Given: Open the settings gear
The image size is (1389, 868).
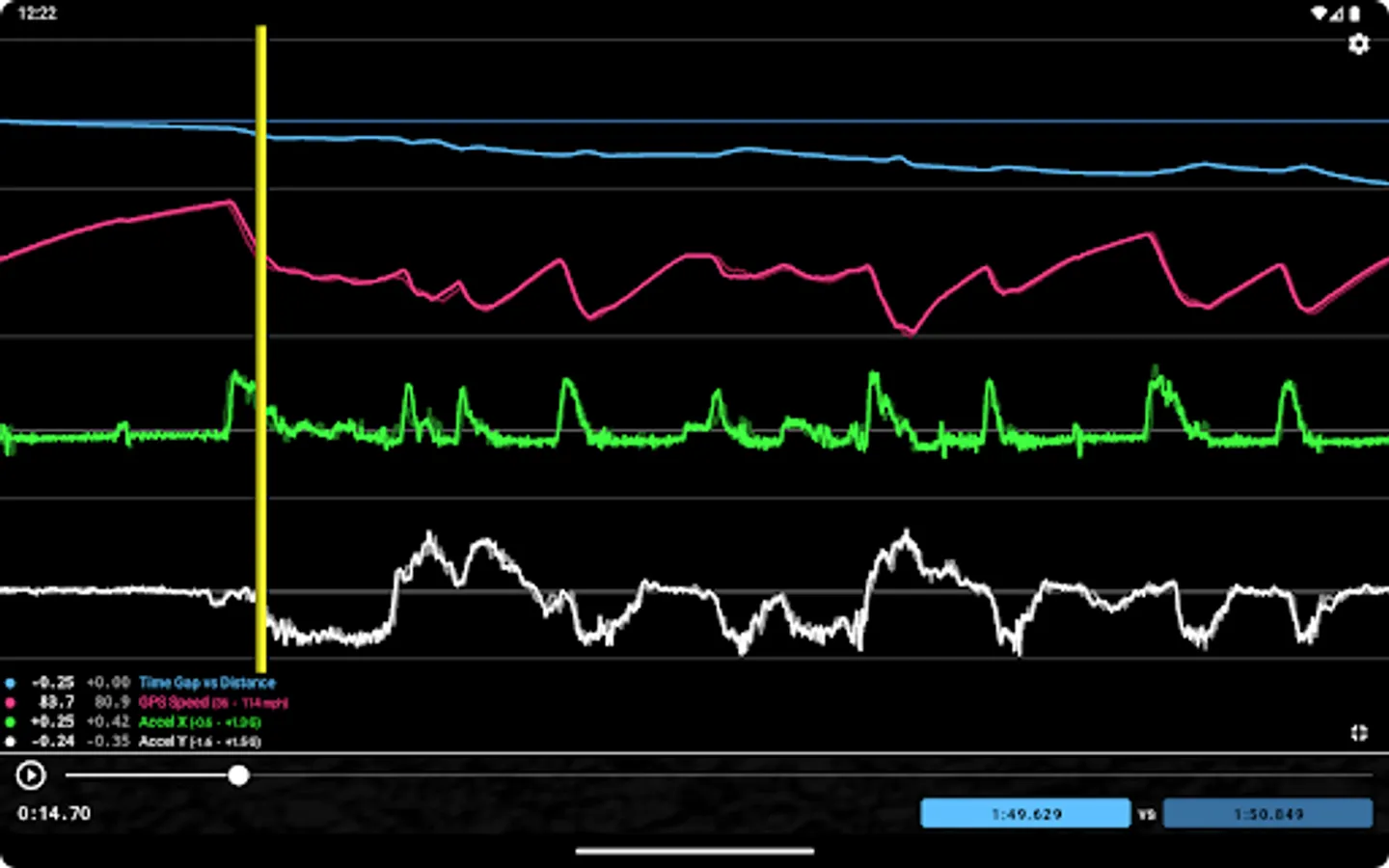Looking at the screenshot, I should 1359,44.
